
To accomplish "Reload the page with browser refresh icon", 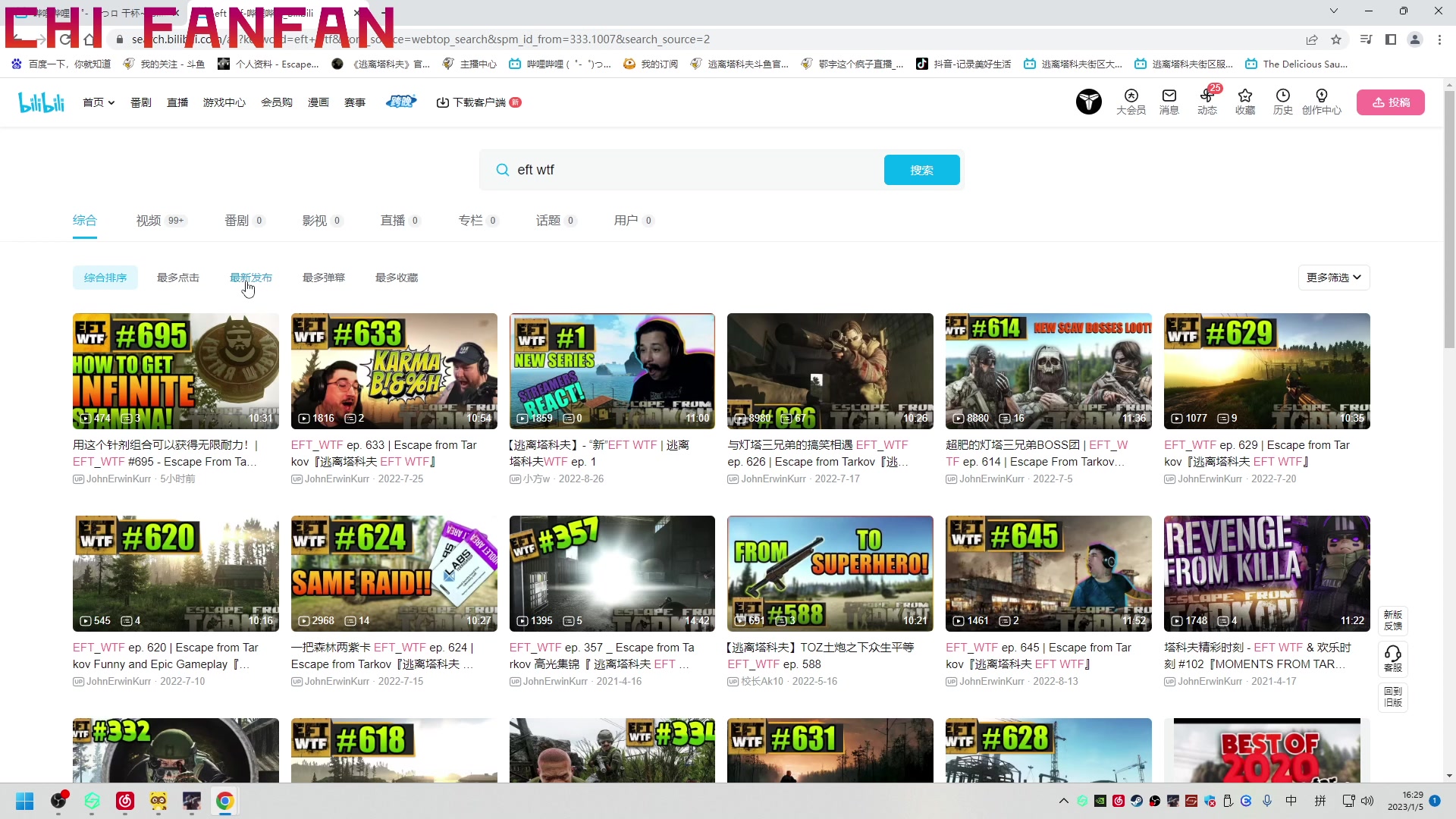I will pyautogui.click(x=65, y=39).
